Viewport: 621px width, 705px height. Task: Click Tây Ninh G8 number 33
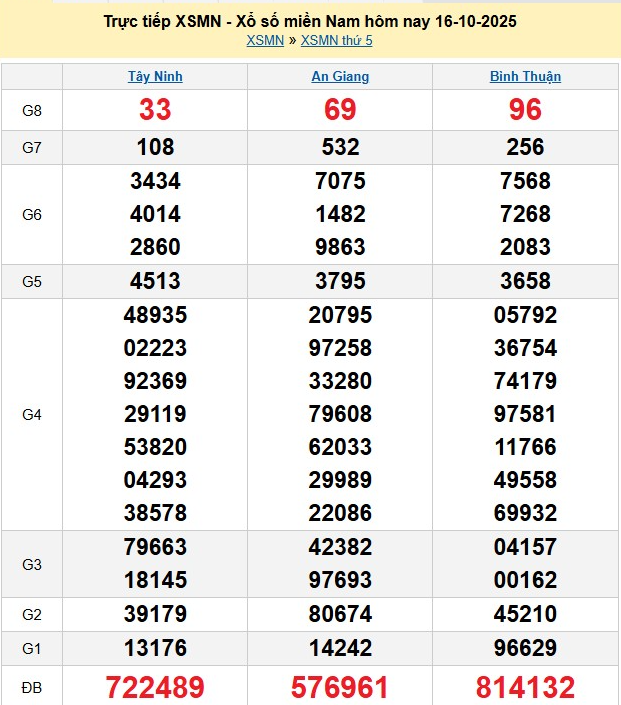pos(155,110)
